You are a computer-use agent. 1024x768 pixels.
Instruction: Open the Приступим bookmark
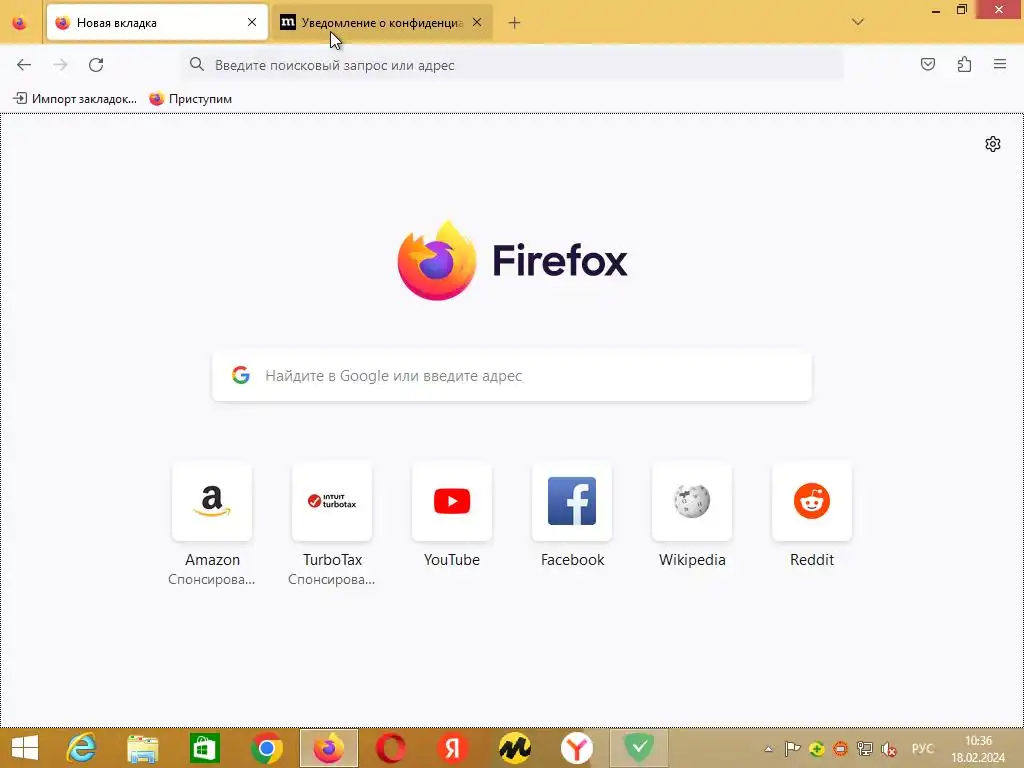click(191, 99)
